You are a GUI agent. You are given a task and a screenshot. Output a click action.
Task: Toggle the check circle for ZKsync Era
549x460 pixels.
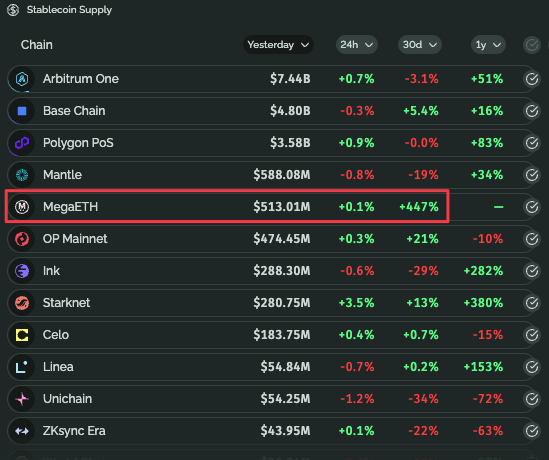[532, 431]
